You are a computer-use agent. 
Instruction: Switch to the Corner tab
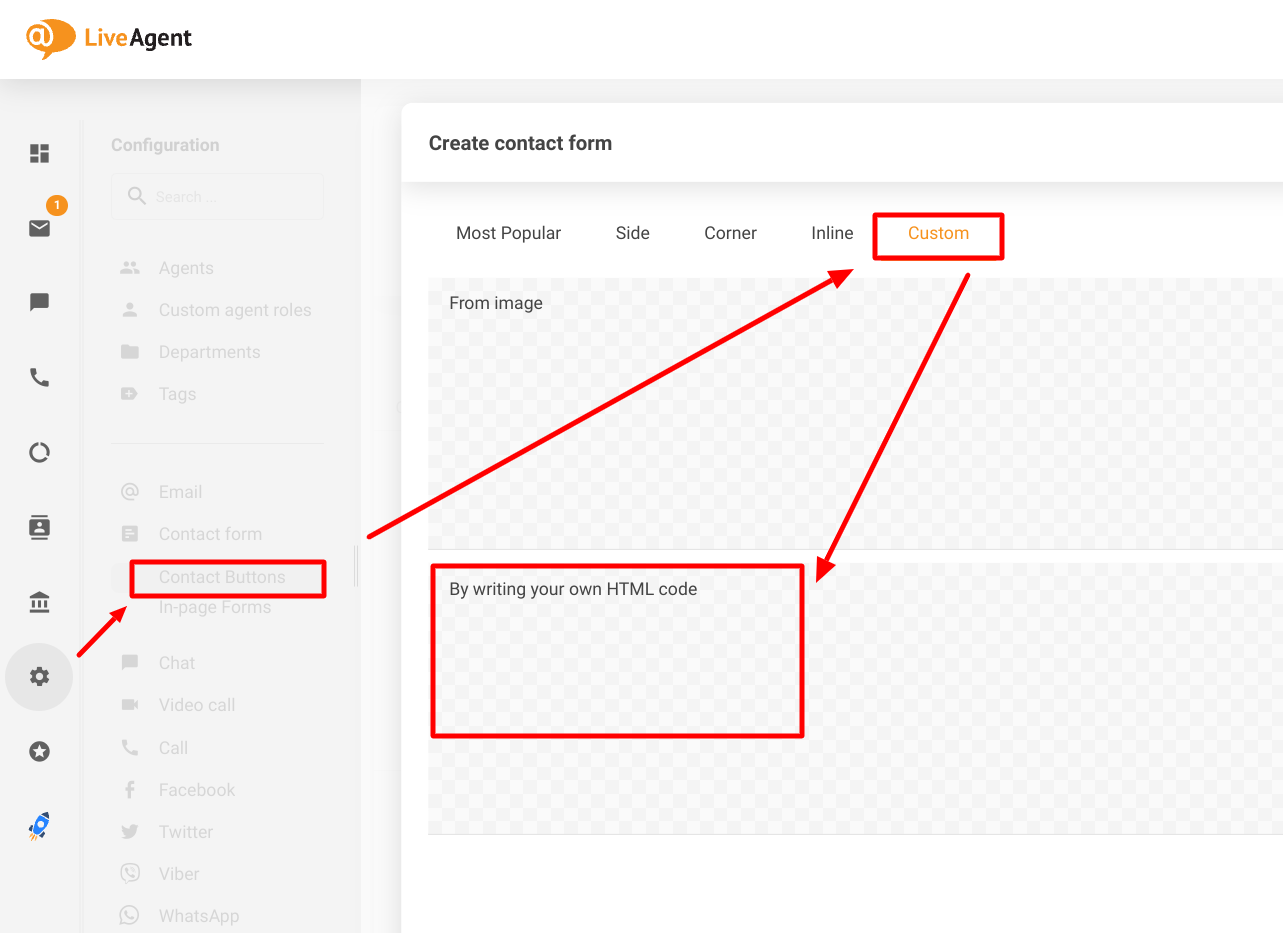tap(730, 232)
